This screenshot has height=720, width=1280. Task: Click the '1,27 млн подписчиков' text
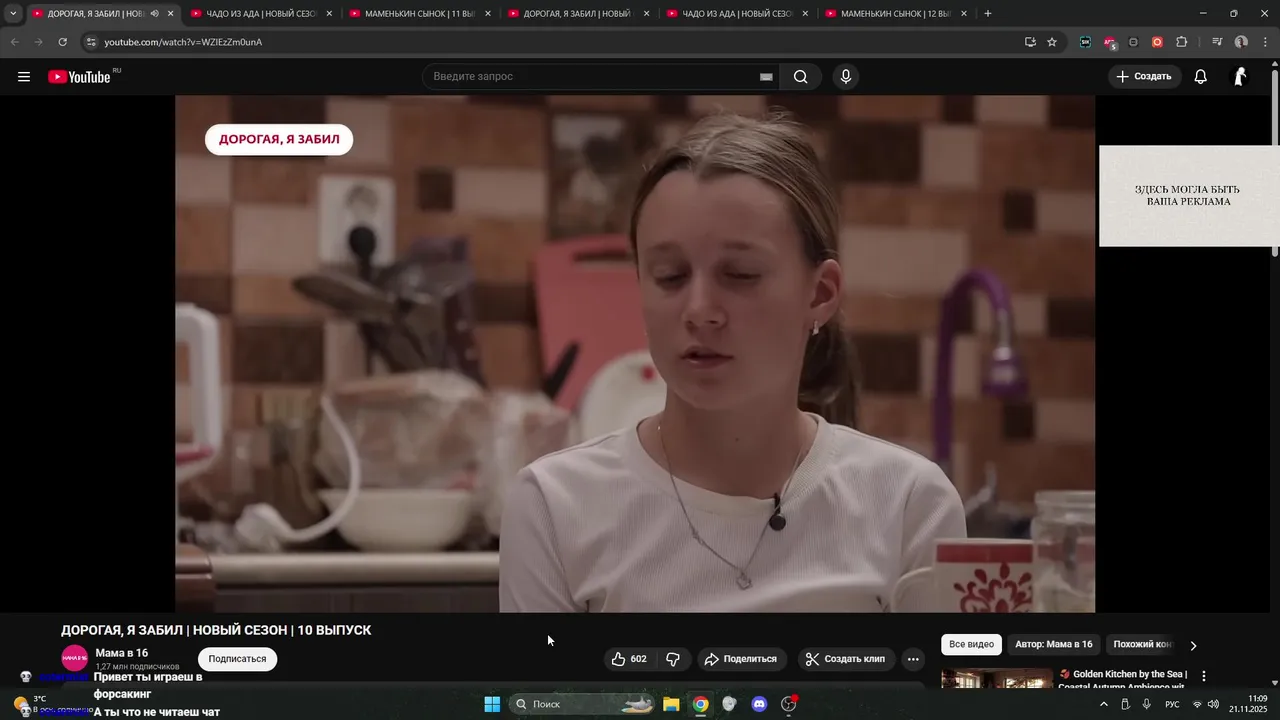137,667
